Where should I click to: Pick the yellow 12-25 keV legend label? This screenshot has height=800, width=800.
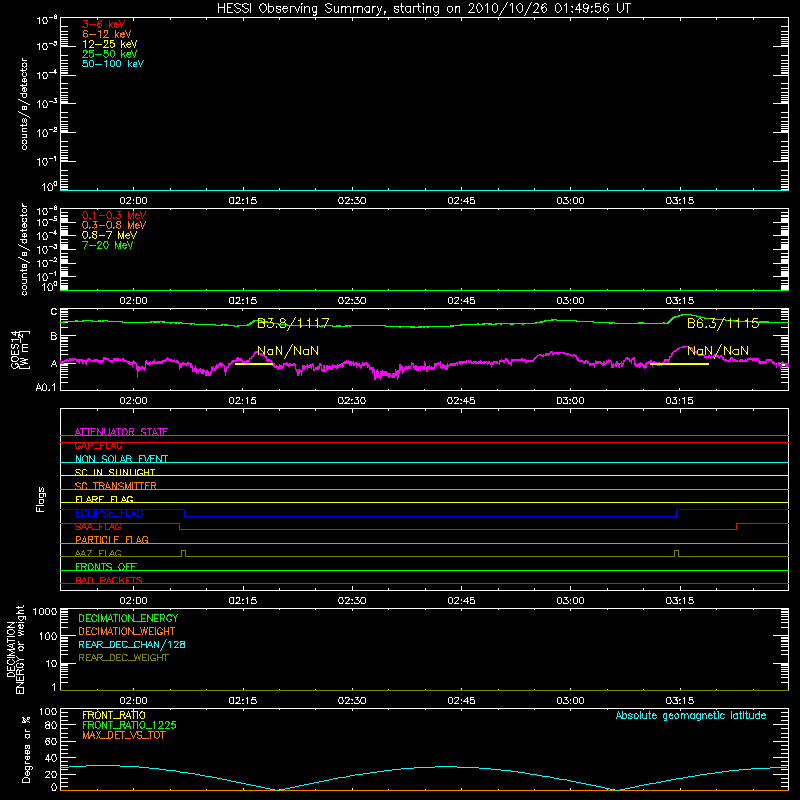click(109, 44)
